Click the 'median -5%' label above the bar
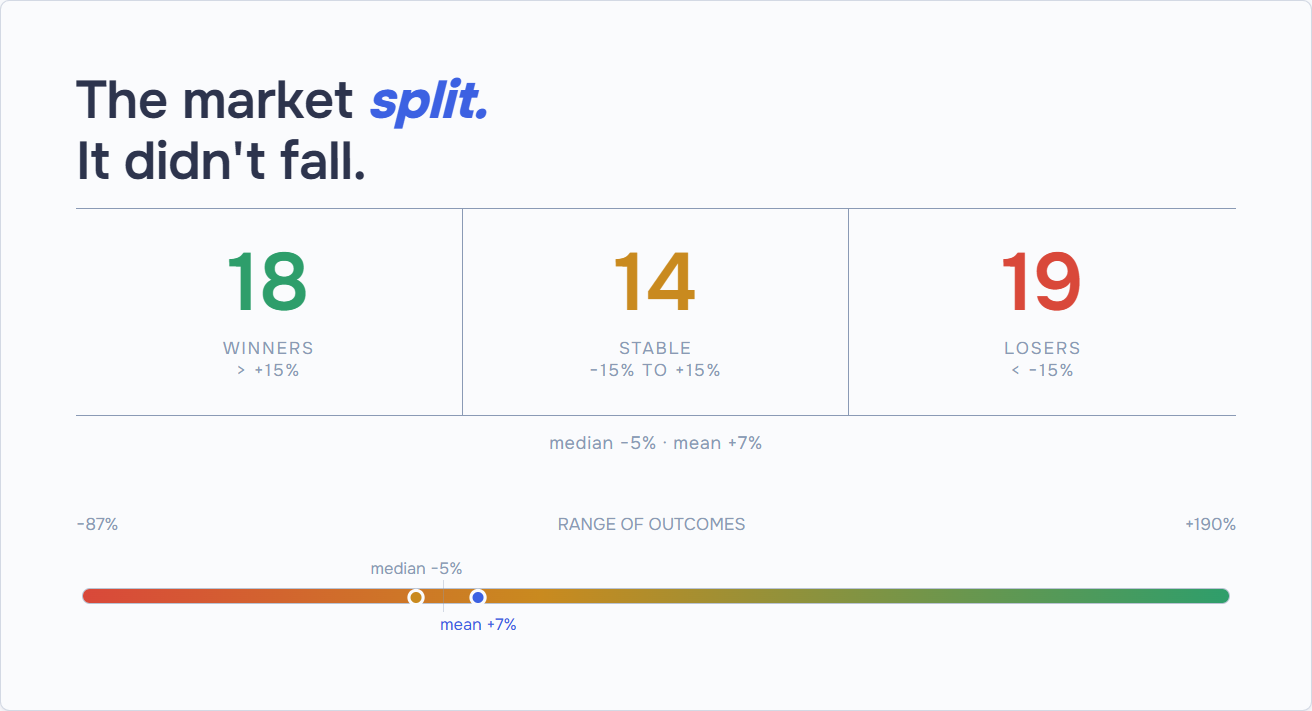Screen dimensions: 1312x711 click(416, 568)
